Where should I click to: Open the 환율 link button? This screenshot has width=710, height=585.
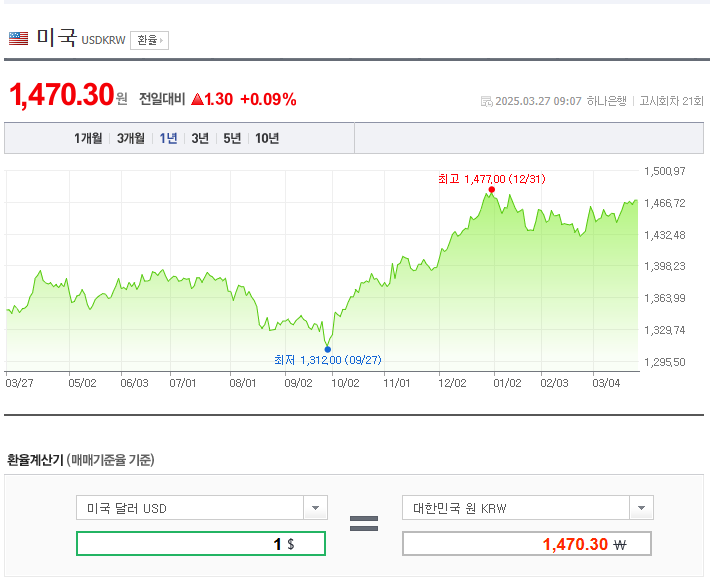pos(149,40)
